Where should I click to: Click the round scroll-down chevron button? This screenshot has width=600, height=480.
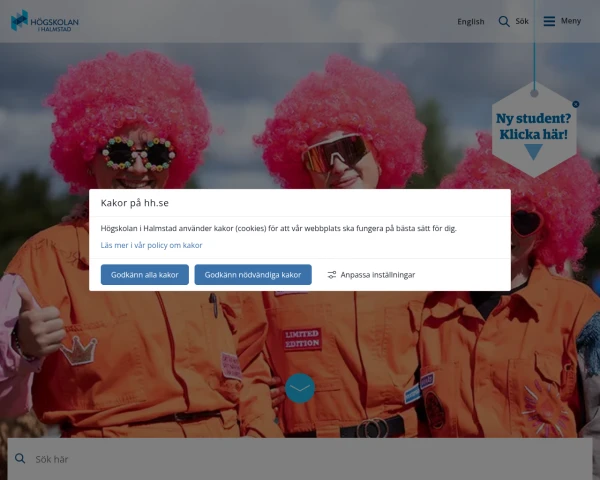[x=300, y=388]
